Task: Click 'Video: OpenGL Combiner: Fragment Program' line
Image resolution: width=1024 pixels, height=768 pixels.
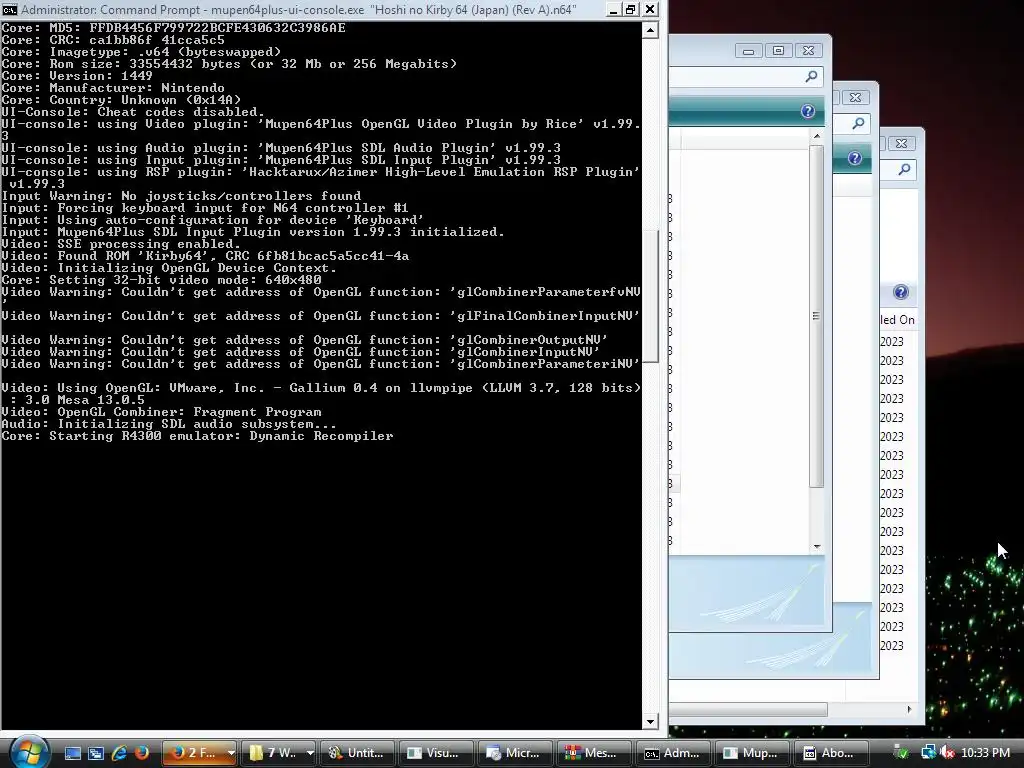Action: (161, 412)
